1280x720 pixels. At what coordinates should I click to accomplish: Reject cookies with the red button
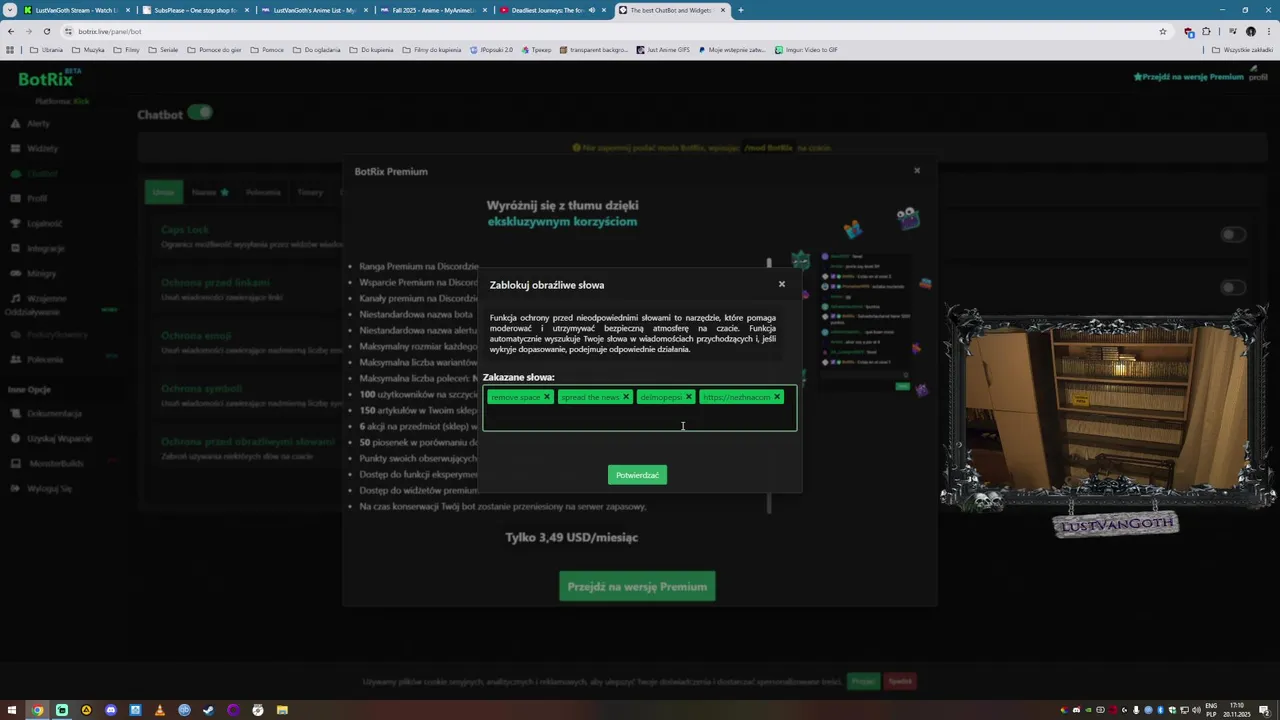point(900,681)
